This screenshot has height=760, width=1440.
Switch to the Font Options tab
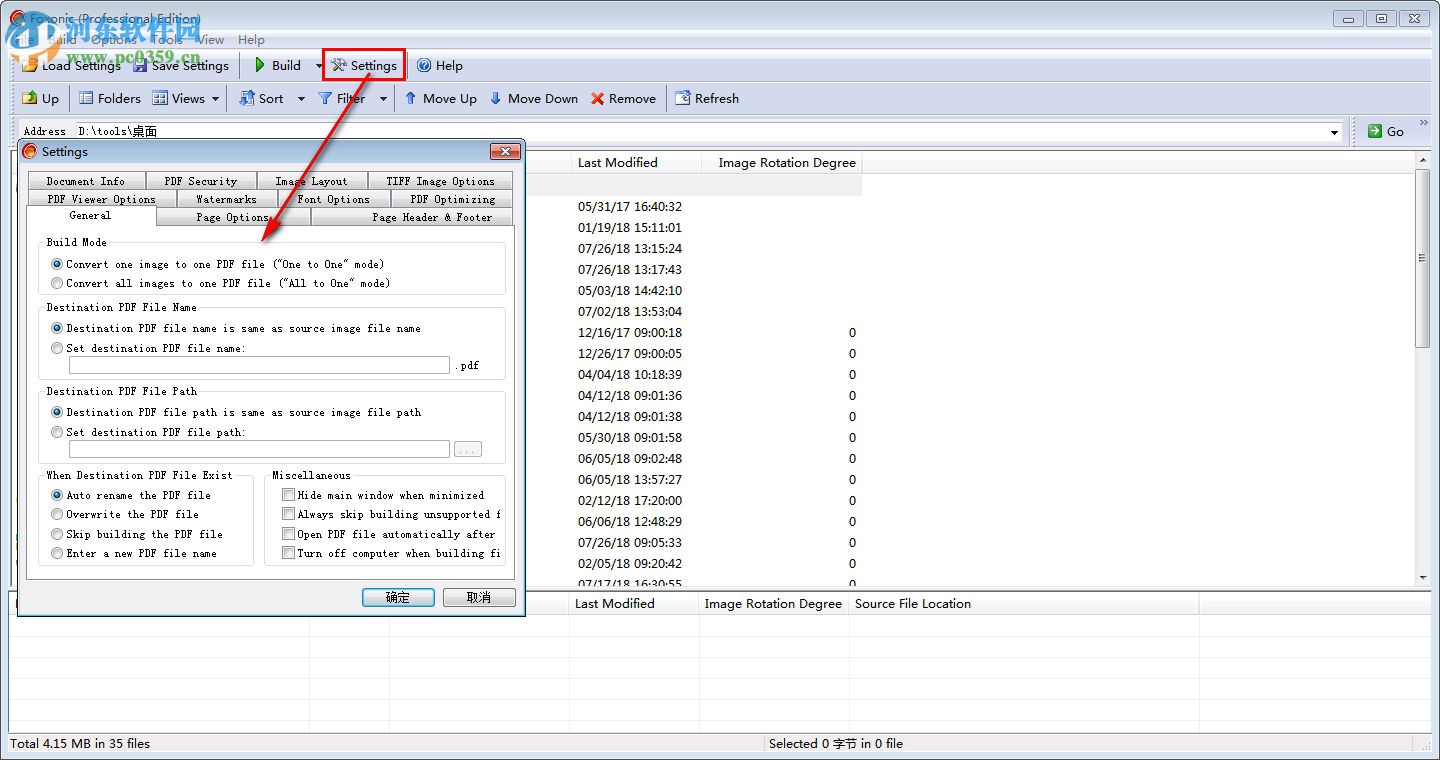click(334, 199)
